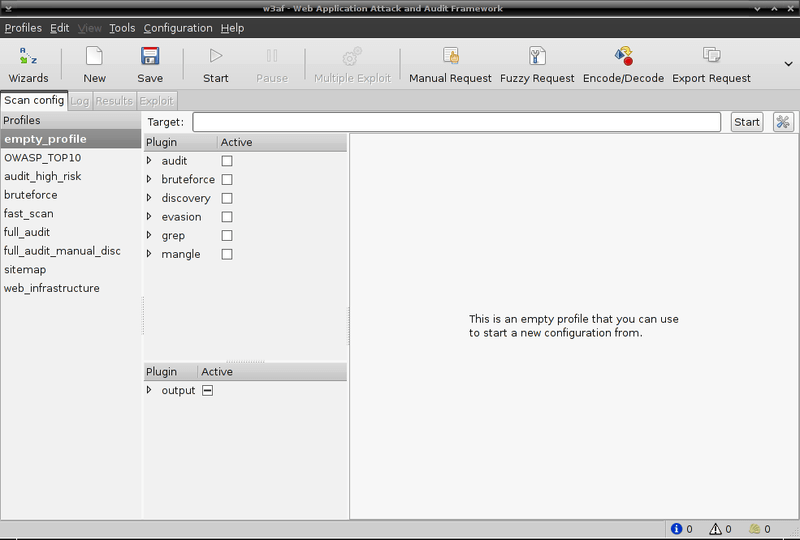The height and width of the screenshot is (540, 800).
Task: Click the Start button next to Target
Action: pos(747,122)
